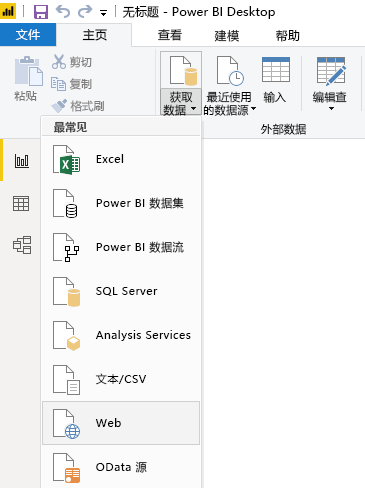Switch to the 主页 ribbon tab
Viewport: 365px width, 488px height.
pos(95,35)
